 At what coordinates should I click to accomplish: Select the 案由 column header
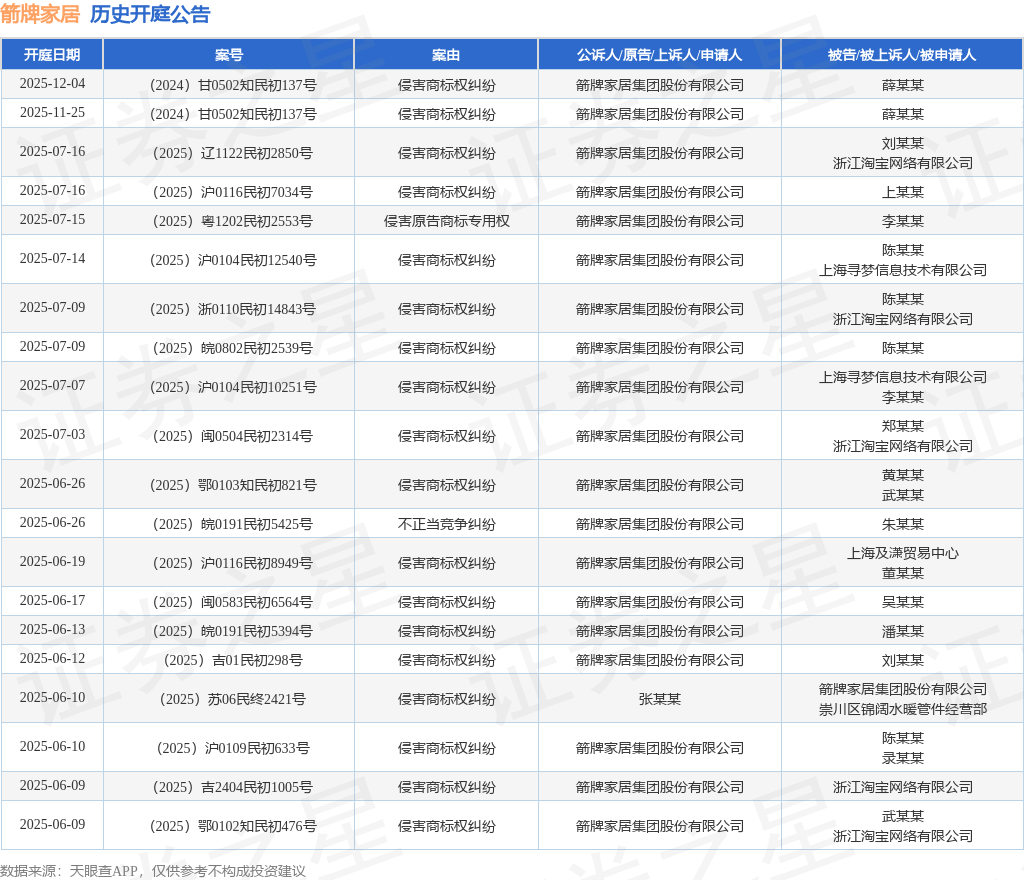coord(446,55)
